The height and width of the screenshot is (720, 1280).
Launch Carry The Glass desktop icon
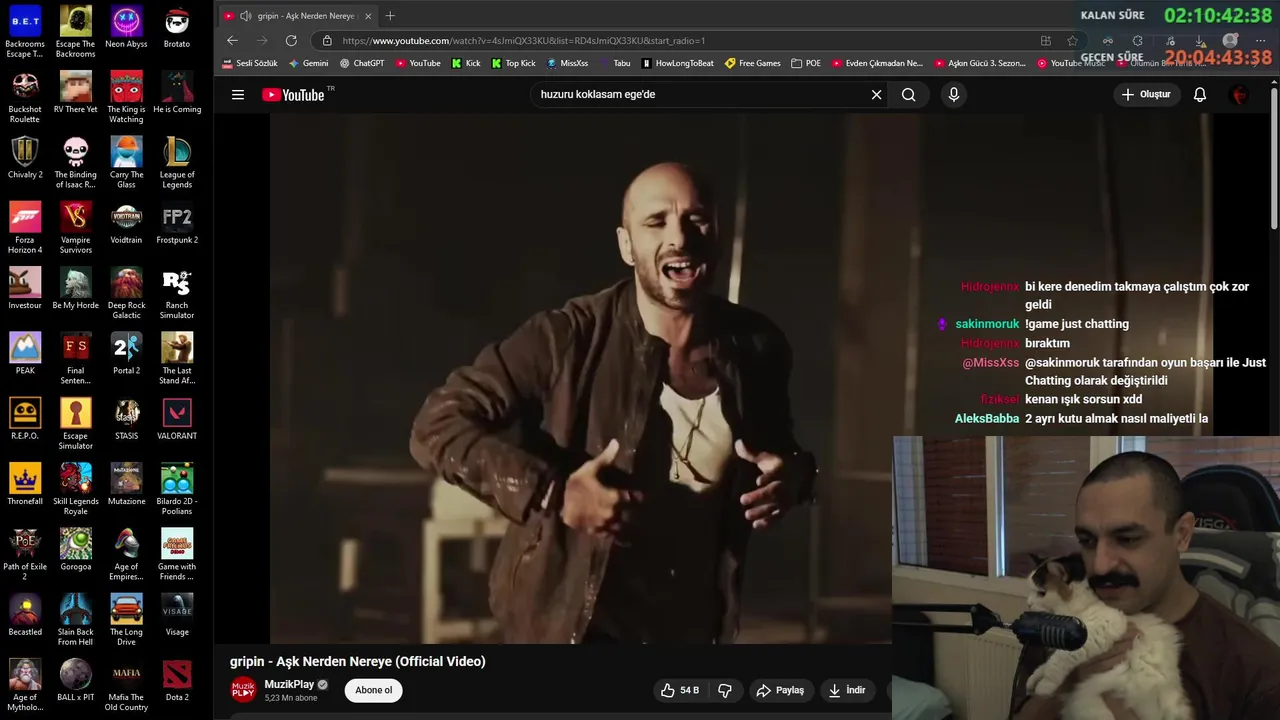click(126, 162)
